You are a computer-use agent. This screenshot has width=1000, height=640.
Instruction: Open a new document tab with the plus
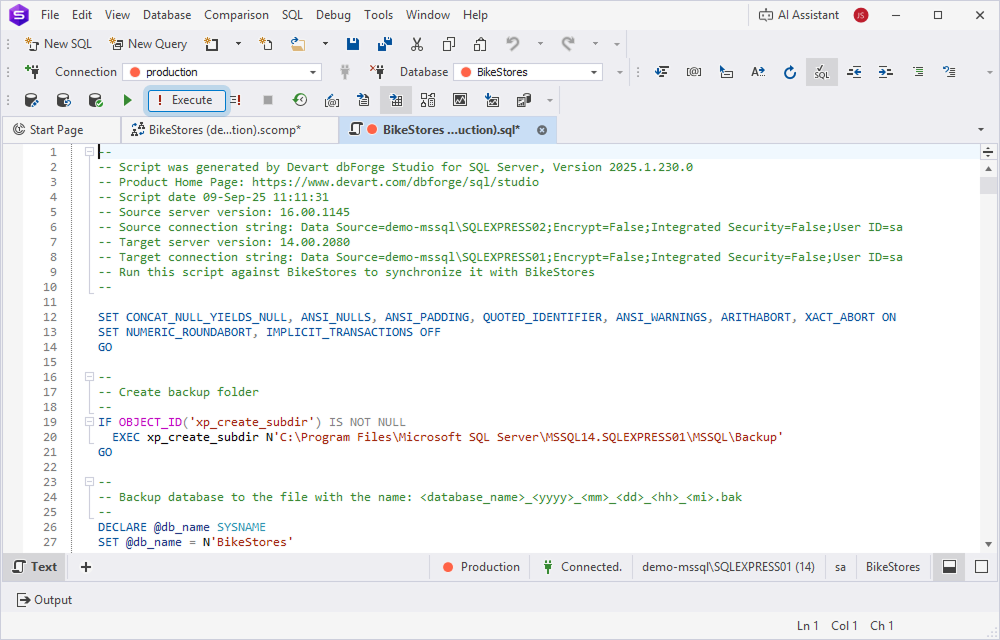click(85, 567)
